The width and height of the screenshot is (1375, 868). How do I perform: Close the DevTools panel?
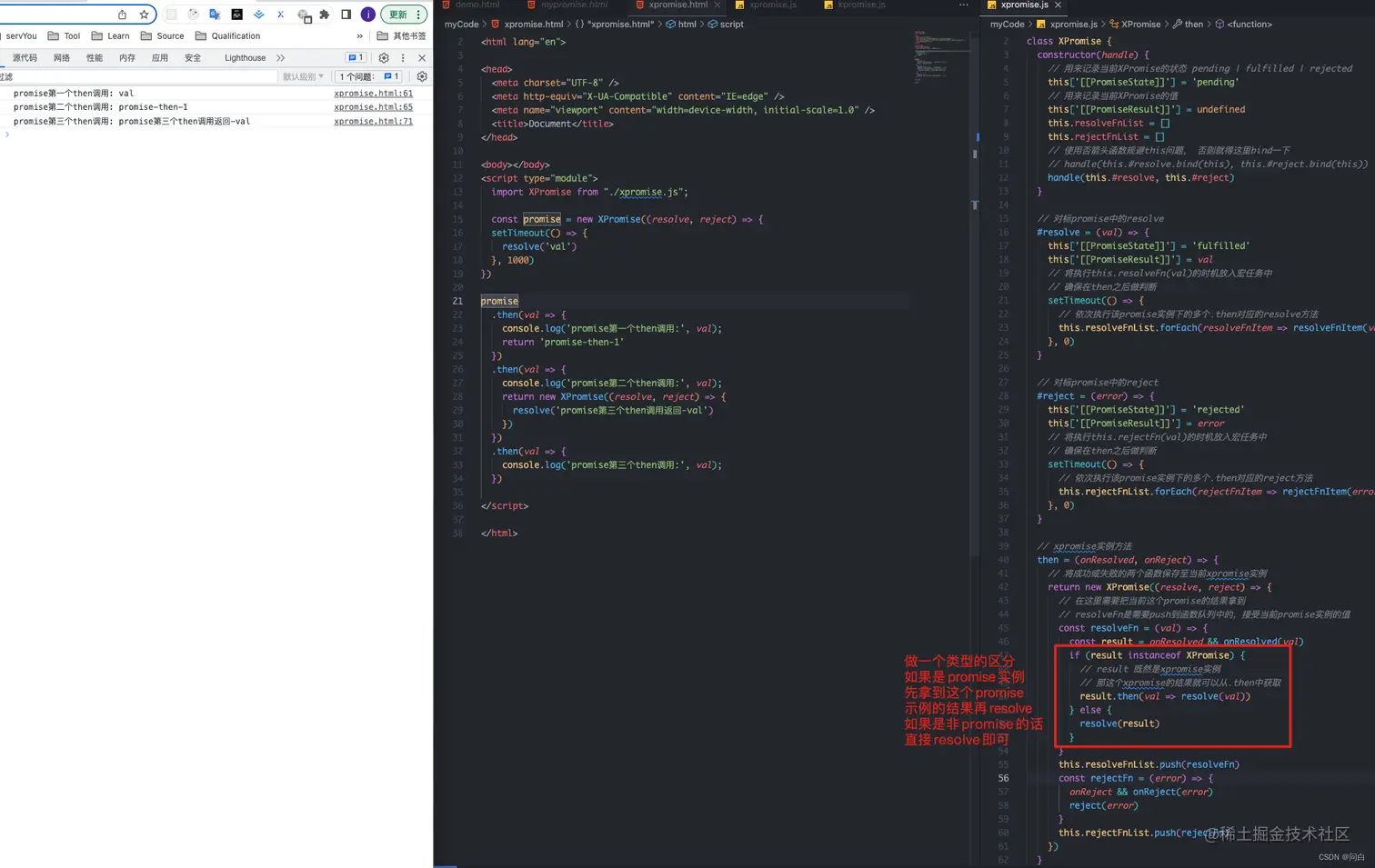[422, 57]
